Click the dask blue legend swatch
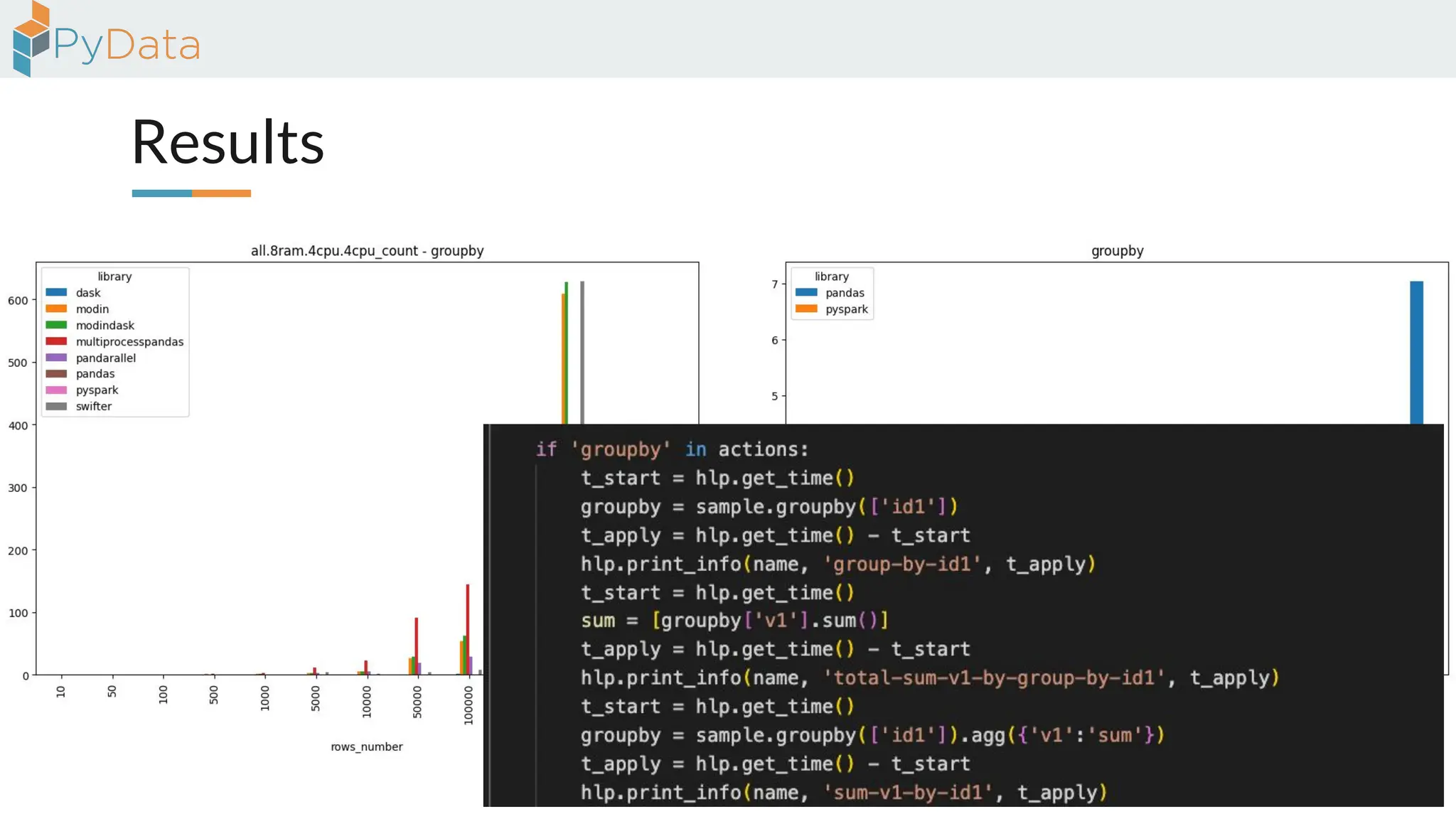The width and height of the screenshot is (1456, 819). tap(56, 292)
